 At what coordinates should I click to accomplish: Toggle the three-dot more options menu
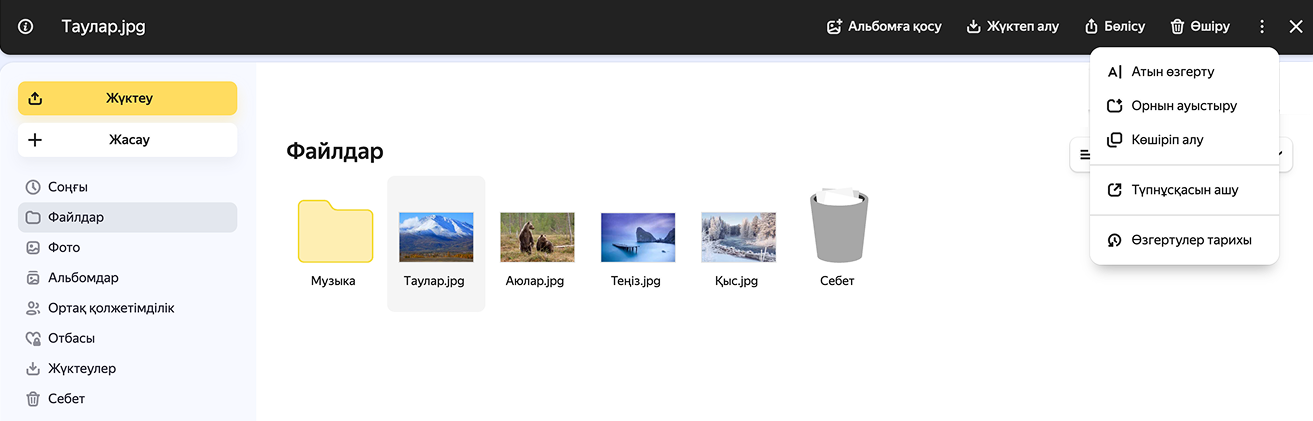[1262, 27]
